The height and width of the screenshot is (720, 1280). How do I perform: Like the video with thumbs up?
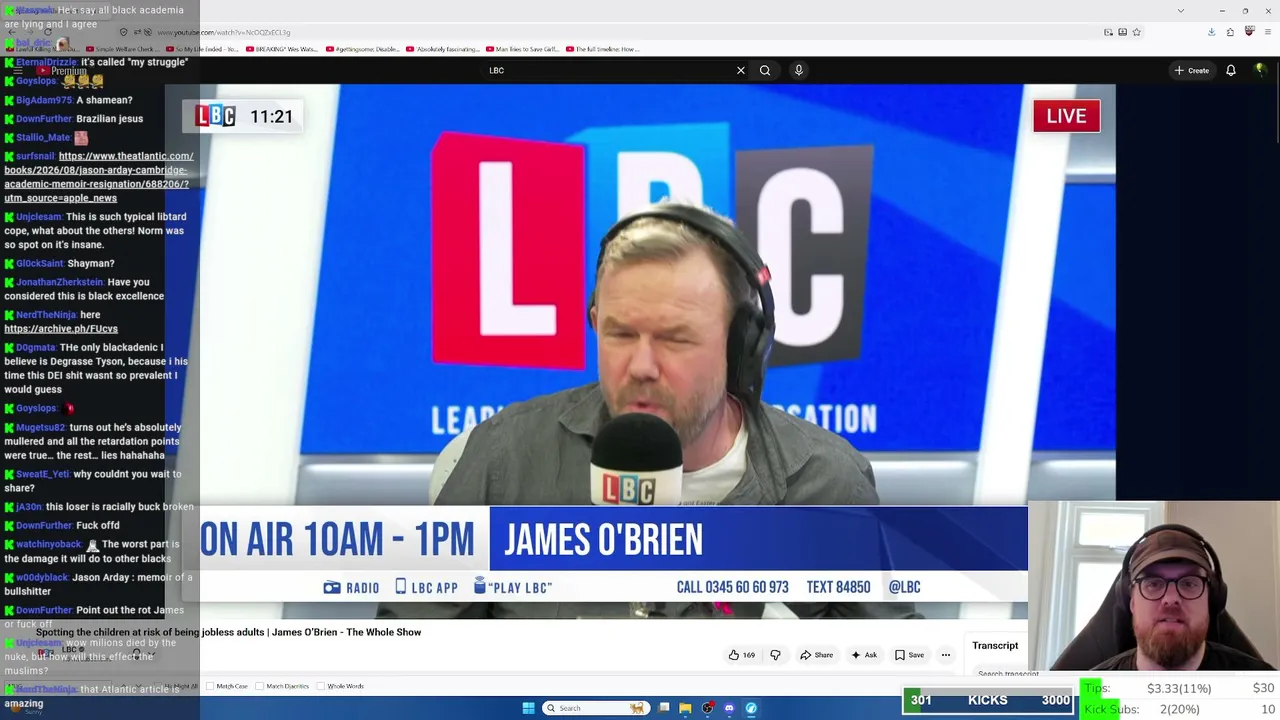741,655
